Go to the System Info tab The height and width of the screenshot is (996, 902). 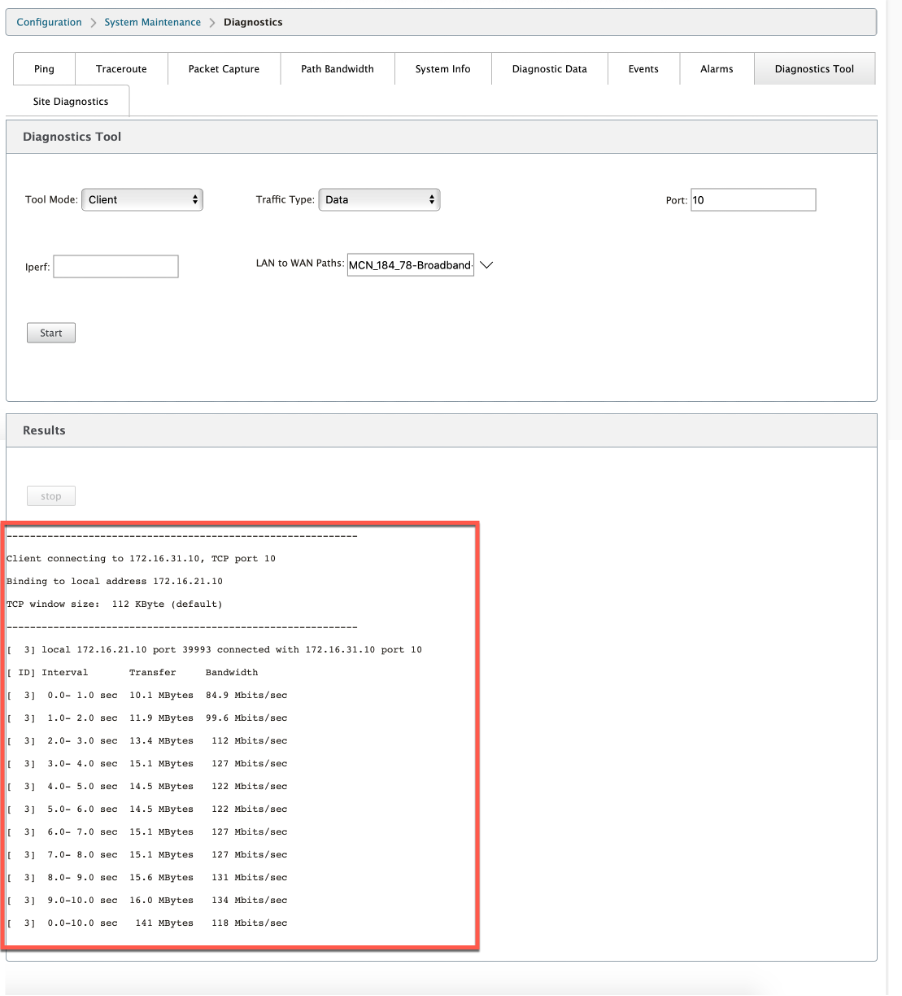(443, 69)
